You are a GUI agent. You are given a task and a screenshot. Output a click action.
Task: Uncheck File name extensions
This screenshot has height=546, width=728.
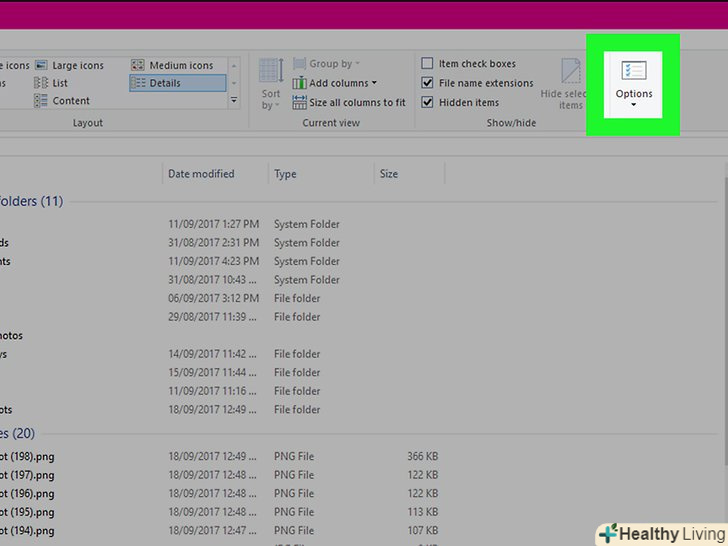(427, 83)
